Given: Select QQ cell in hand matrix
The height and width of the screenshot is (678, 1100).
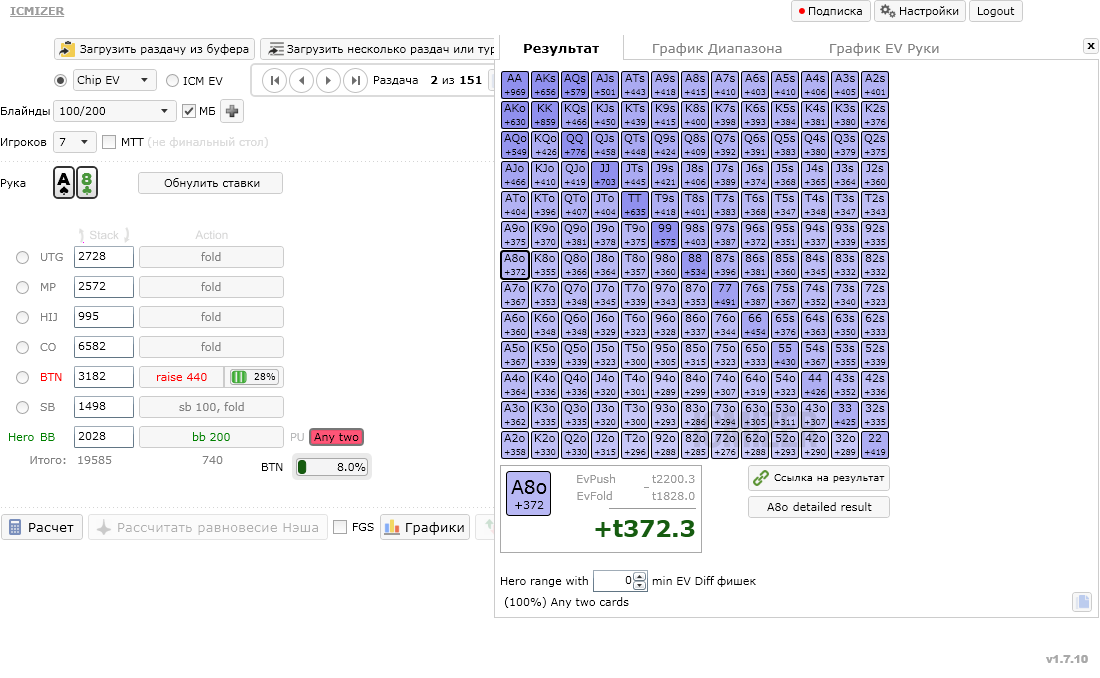Looking at the screenshot, I should tap(575, 145).
